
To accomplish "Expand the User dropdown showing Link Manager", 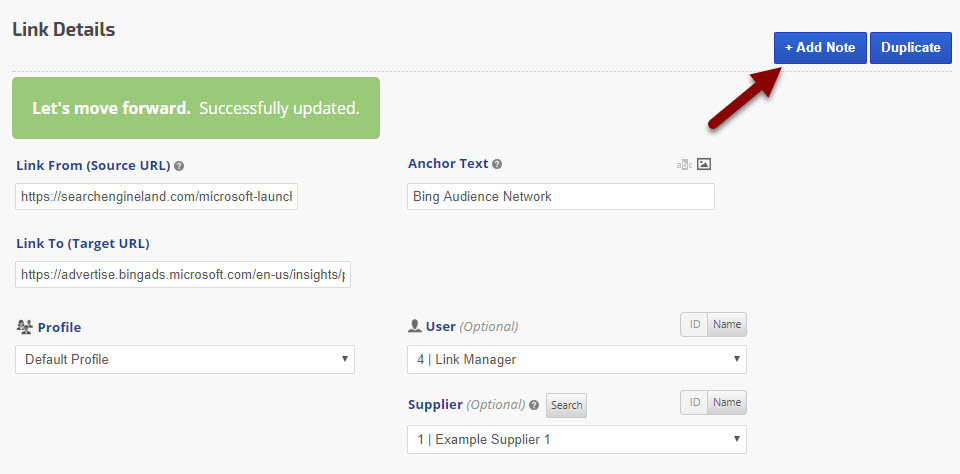I will pos(577,359).
